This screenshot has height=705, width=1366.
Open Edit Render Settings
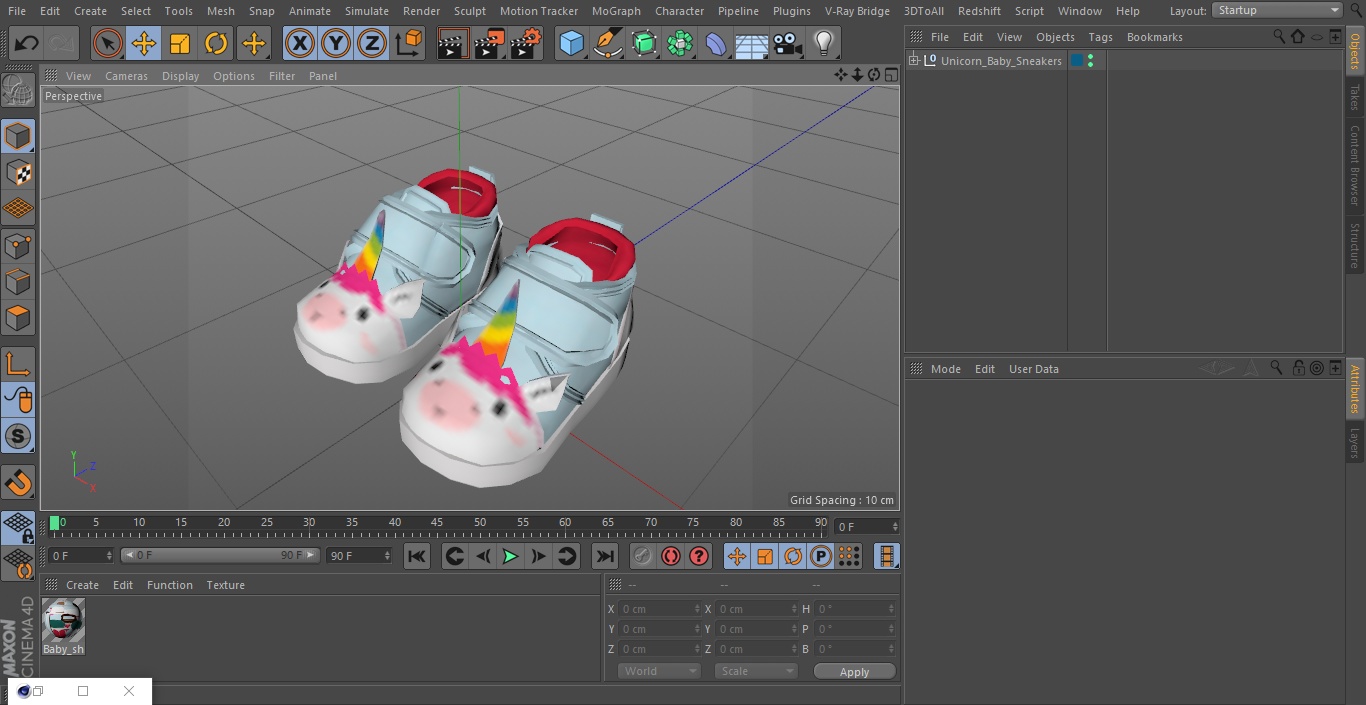click(x=526, y=44)
